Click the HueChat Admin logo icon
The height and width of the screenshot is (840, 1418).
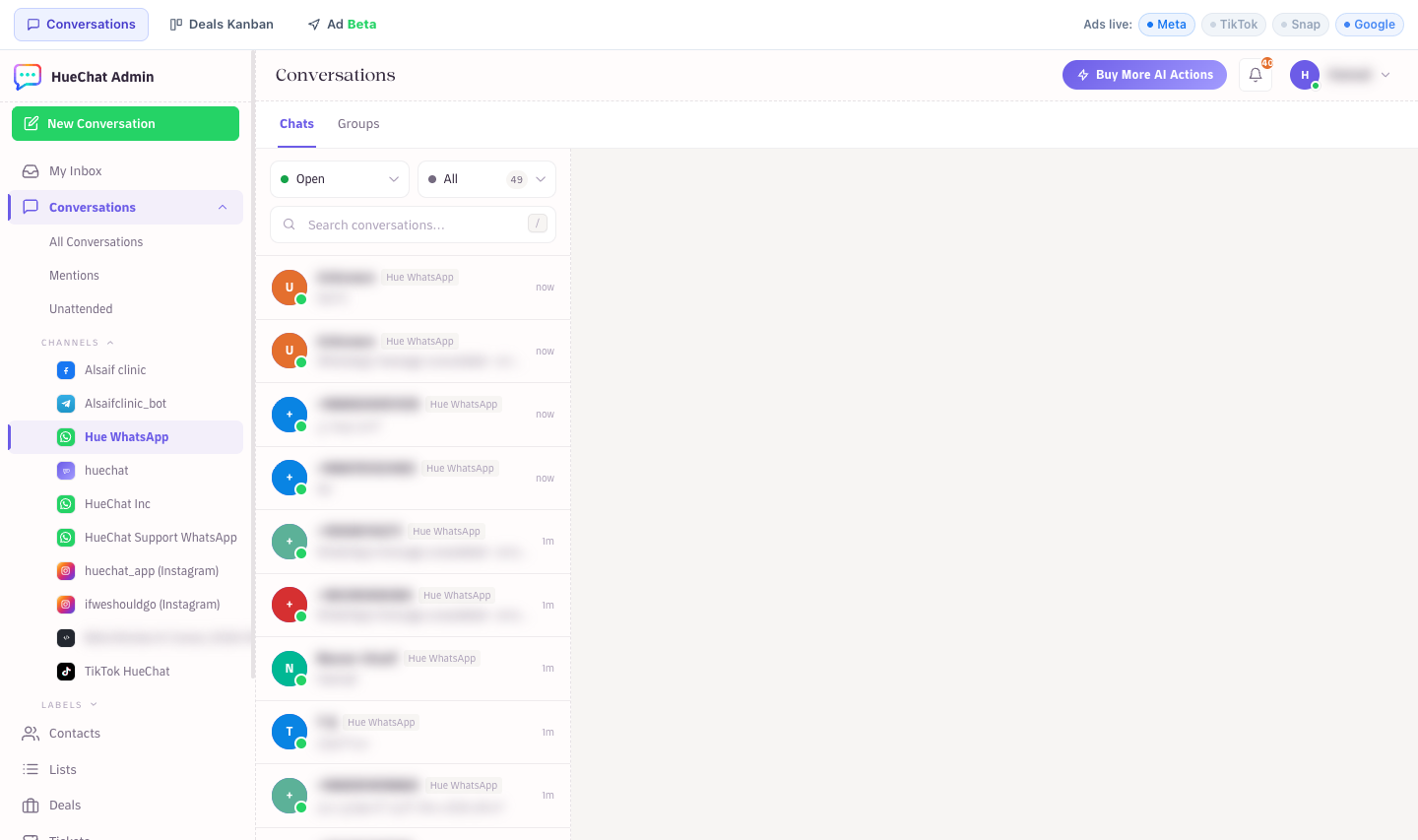28,77
